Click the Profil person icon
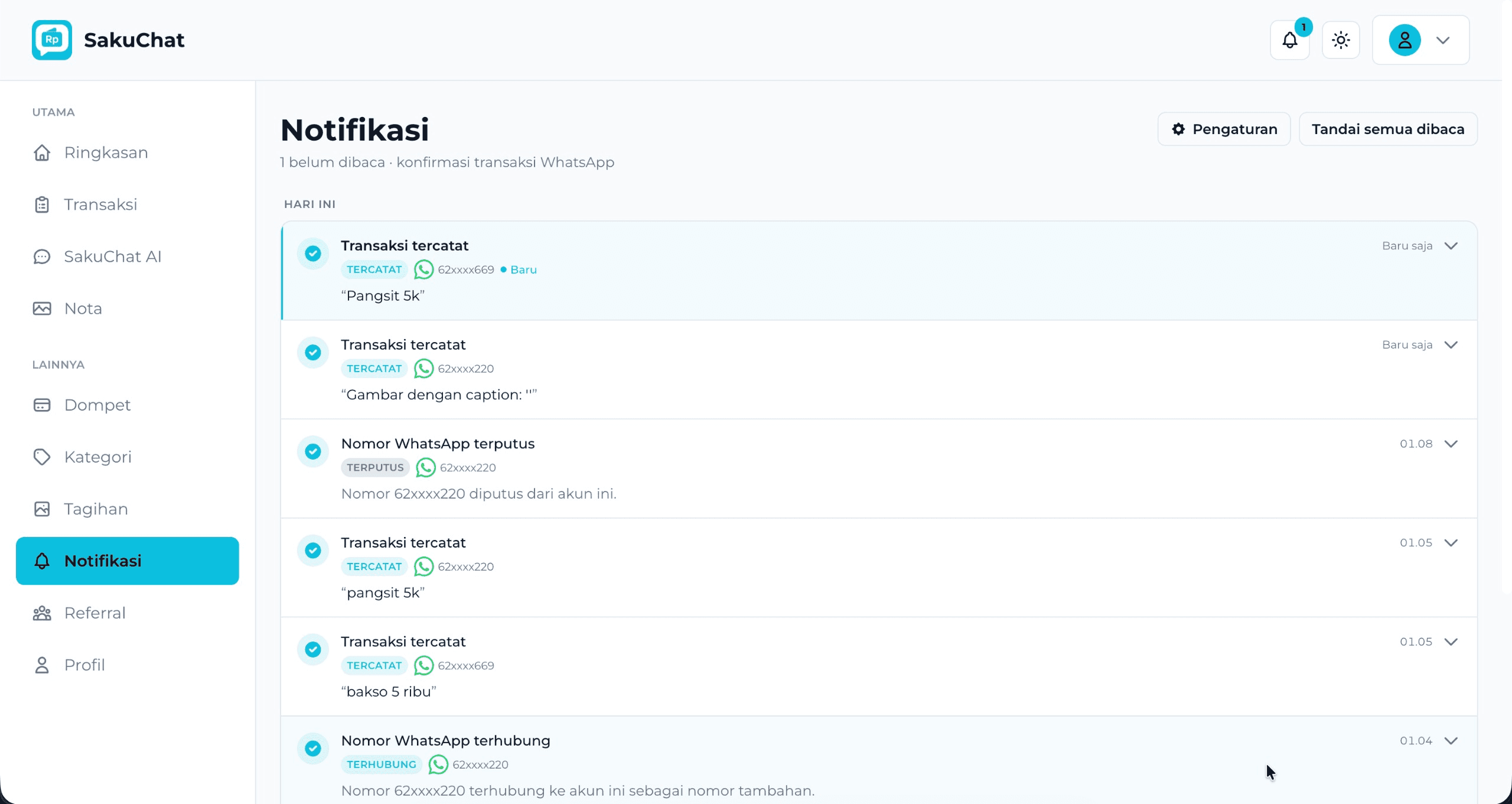This screenshot has width=1512, height=804. [x=42, y=665]
